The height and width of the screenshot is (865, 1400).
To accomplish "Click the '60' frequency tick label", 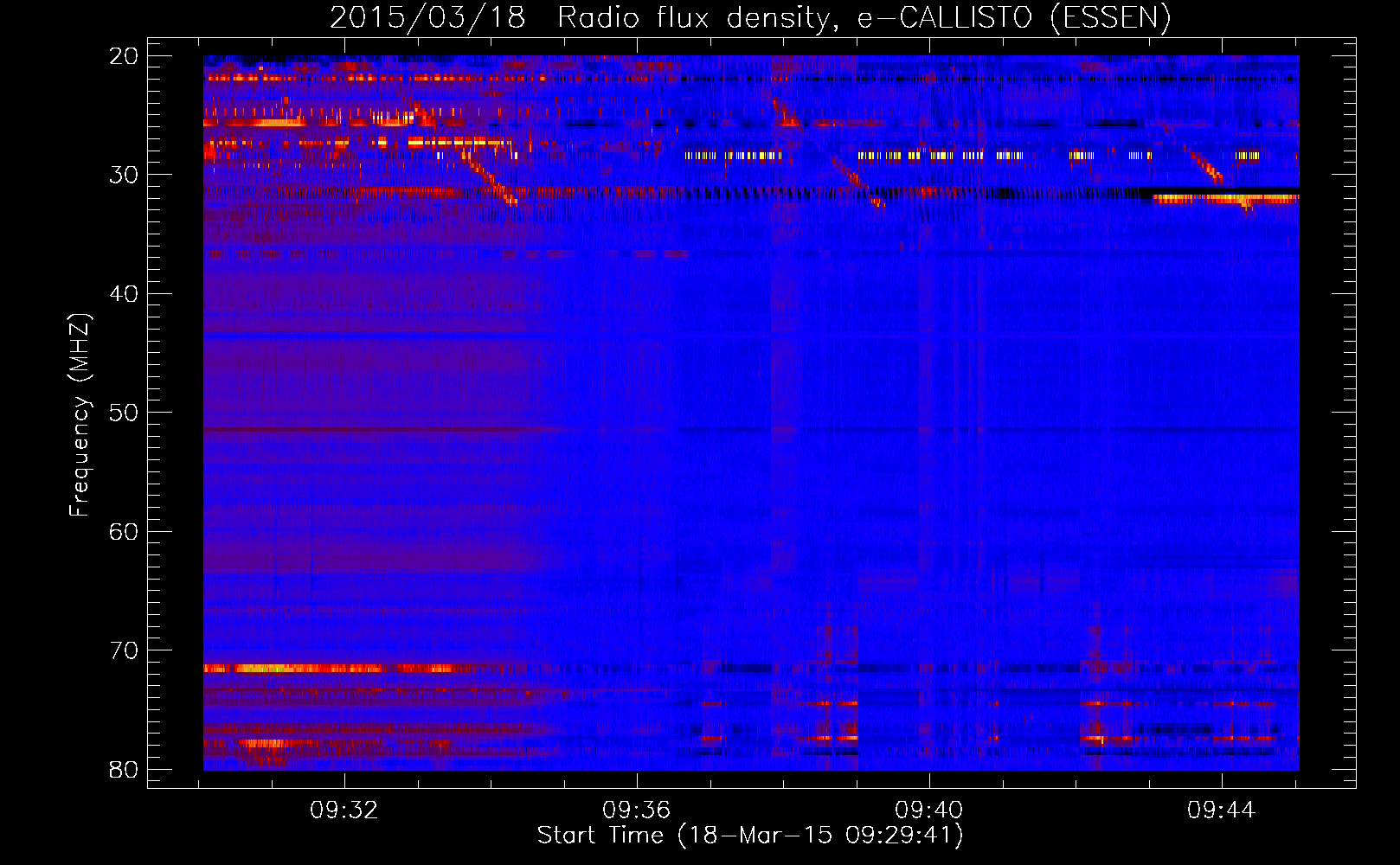I will (124, 532).
